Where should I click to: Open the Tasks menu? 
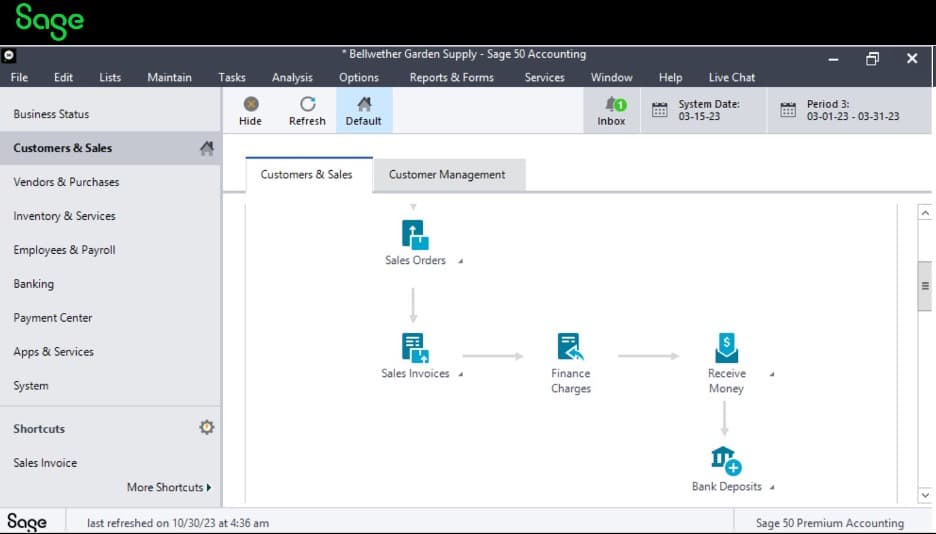click(x=232, y=78)
